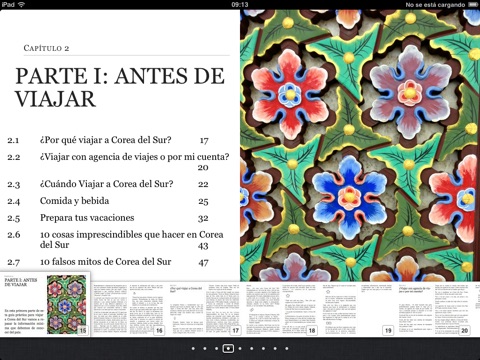Click the highlighted current chapter dot indicator
The height and width of the screenshot is (360, 480).
point(228,349)
